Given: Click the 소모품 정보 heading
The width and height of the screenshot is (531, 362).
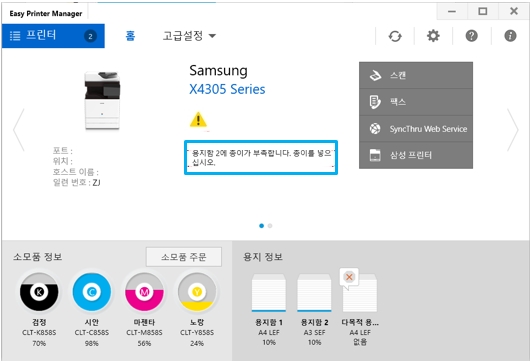Looking at the screenshot, I should [x=38, y=257].
